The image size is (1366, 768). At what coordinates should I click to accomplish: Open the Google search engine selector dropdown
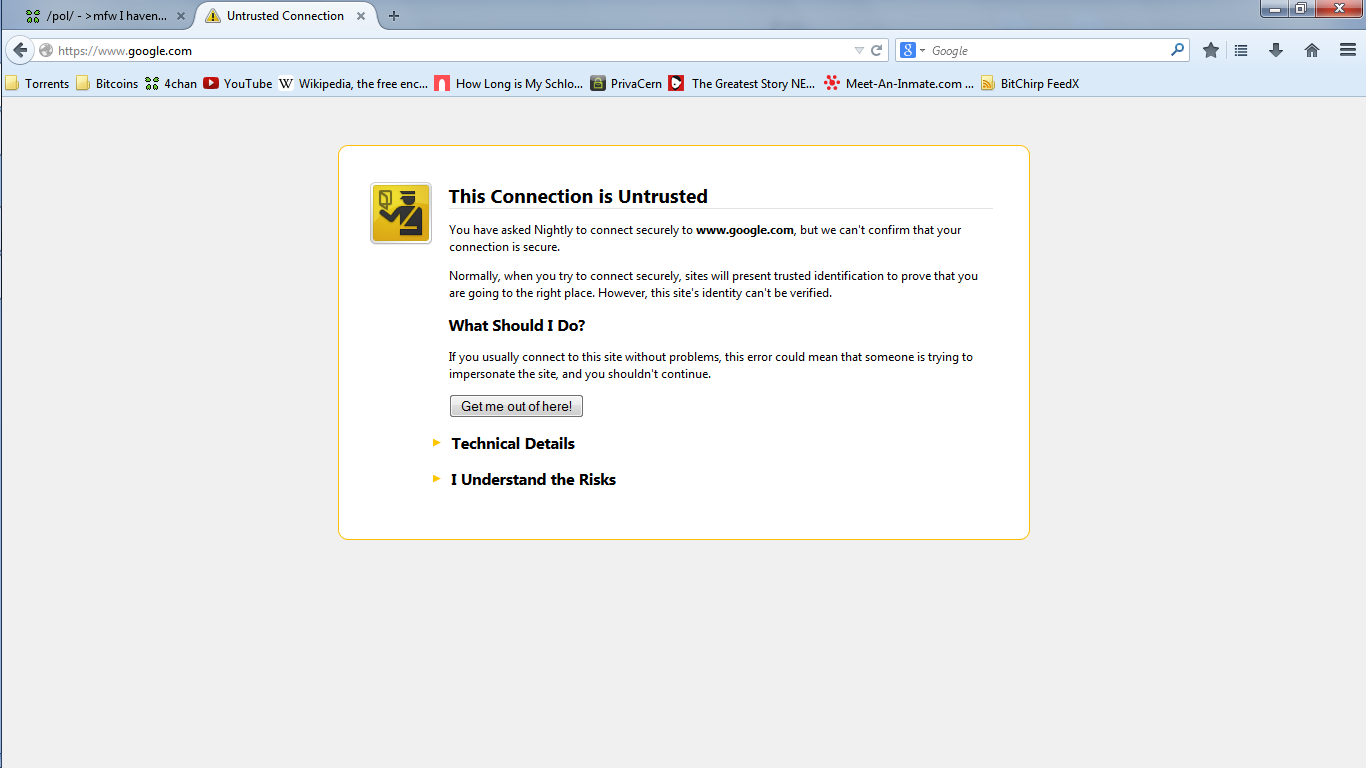click(x=913, y=50)
